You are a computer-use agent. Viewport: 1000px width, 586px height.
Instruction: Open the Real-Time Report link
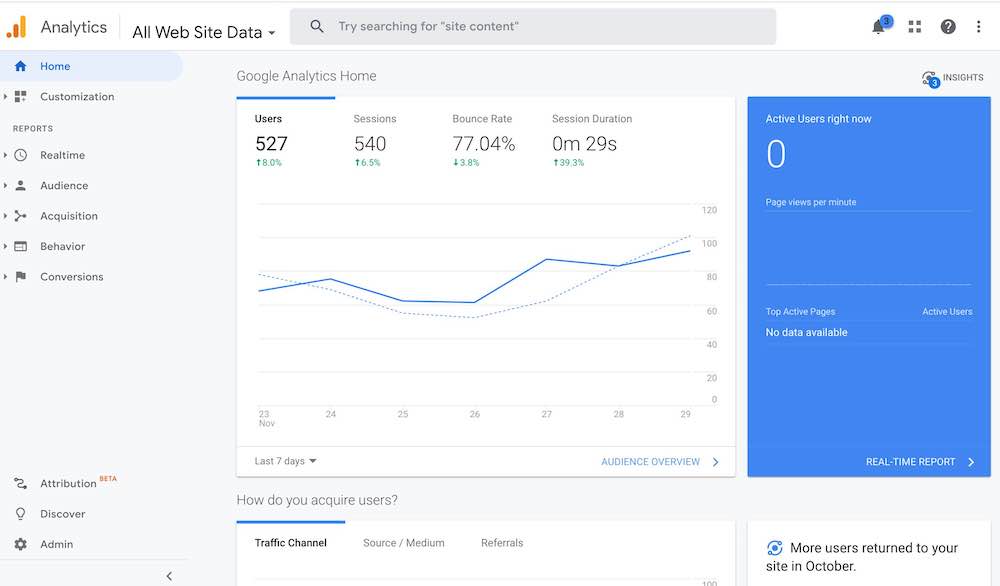click(x=910, y=462)
